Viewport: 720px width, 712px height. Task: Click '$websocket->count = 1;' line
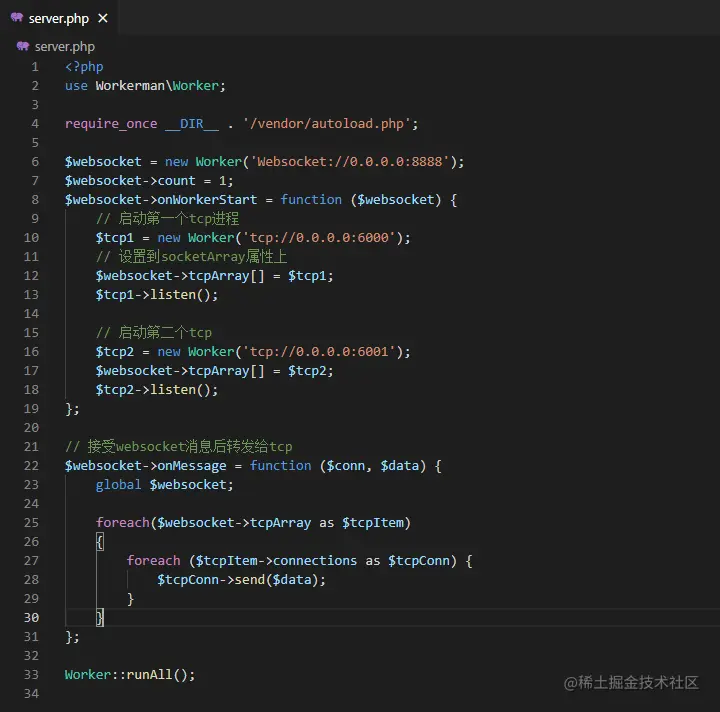click(x=149, y=181)
